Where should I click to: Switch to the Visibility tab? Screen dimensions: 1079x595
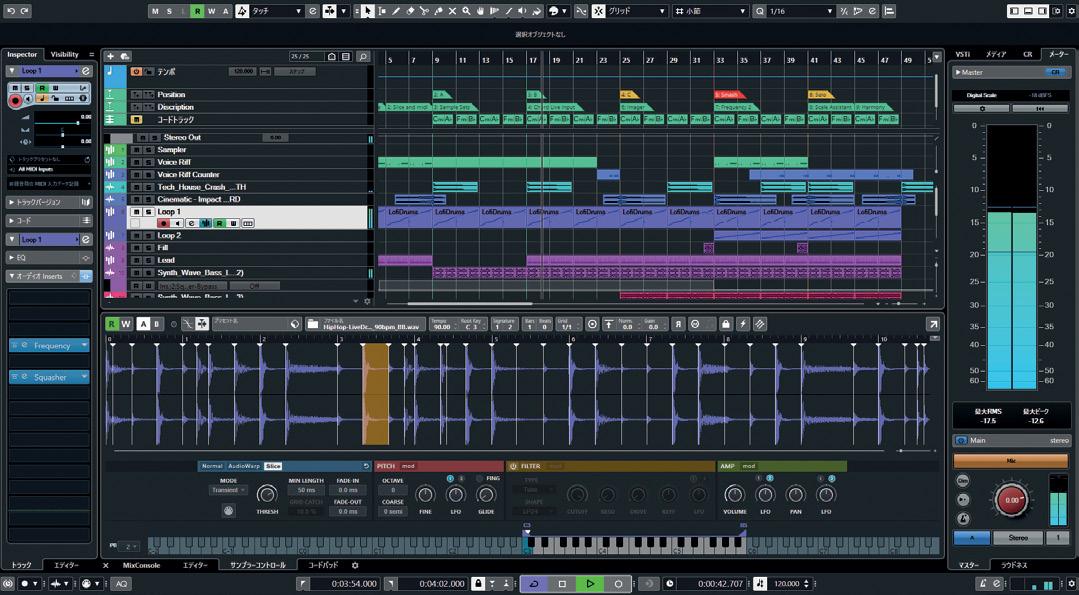pyautogui.click(x=64, y=54)
